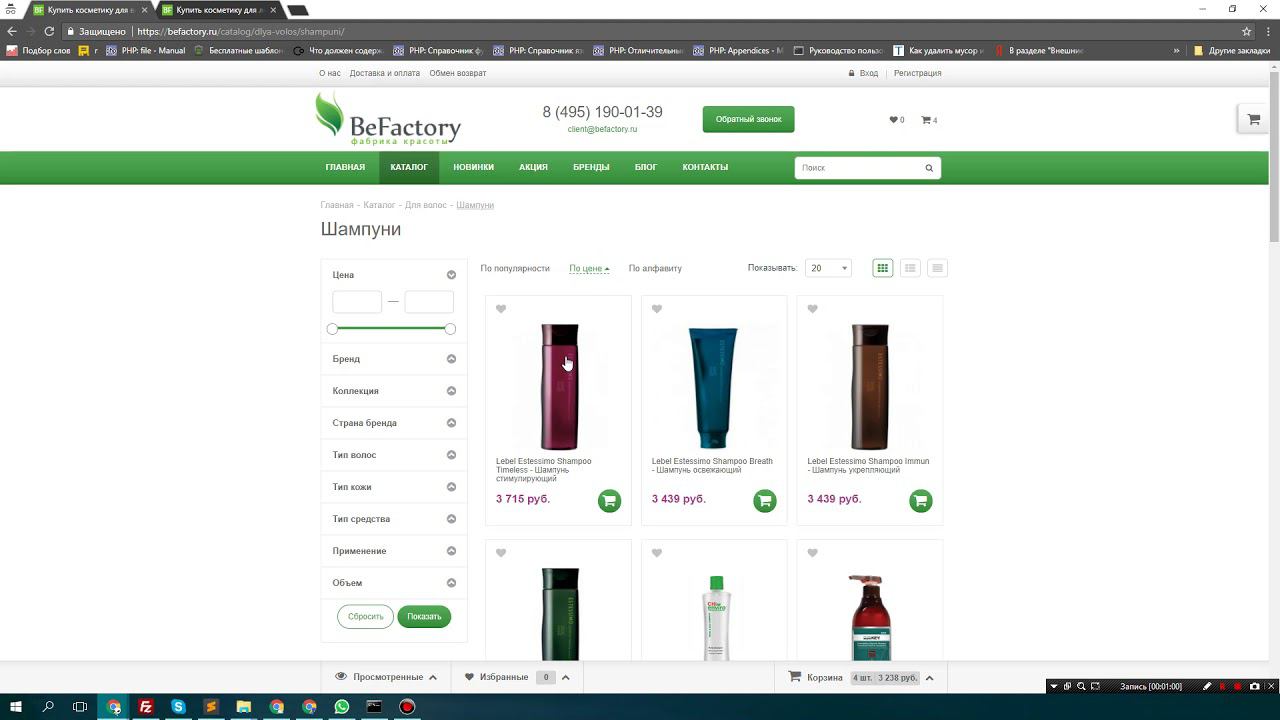Screen dimensions: 1280x720
Task: Switch to list view layout
Action: coord(910,268)
